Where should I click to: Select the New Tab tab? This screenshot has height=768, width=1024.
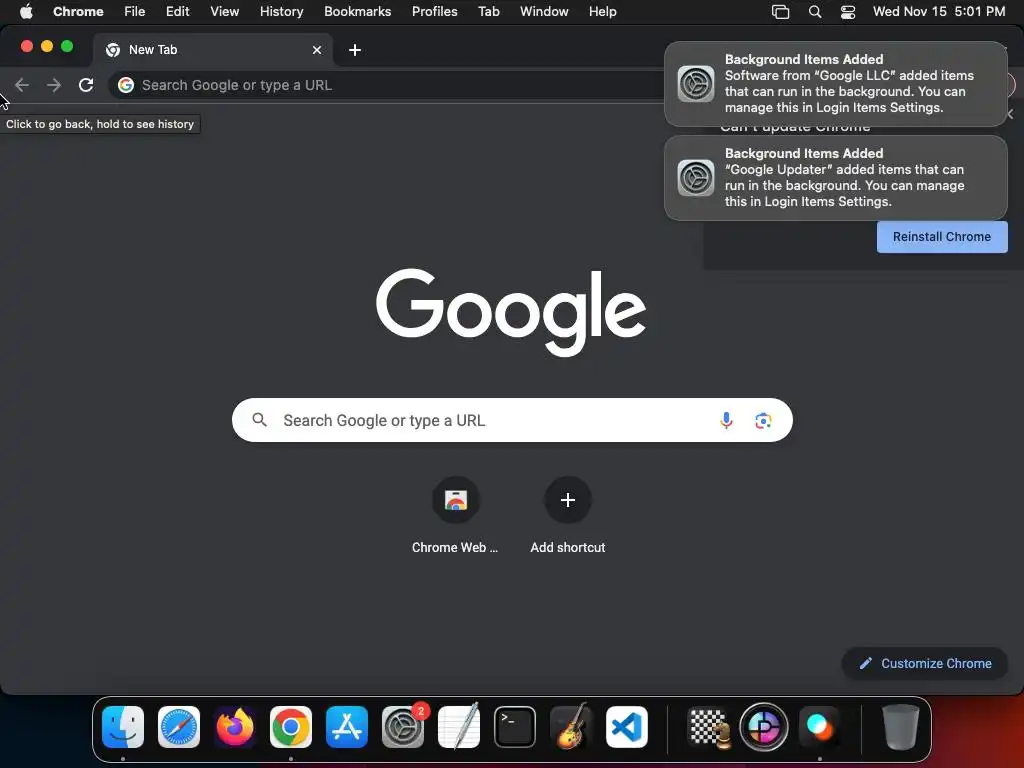pos(214,50)
